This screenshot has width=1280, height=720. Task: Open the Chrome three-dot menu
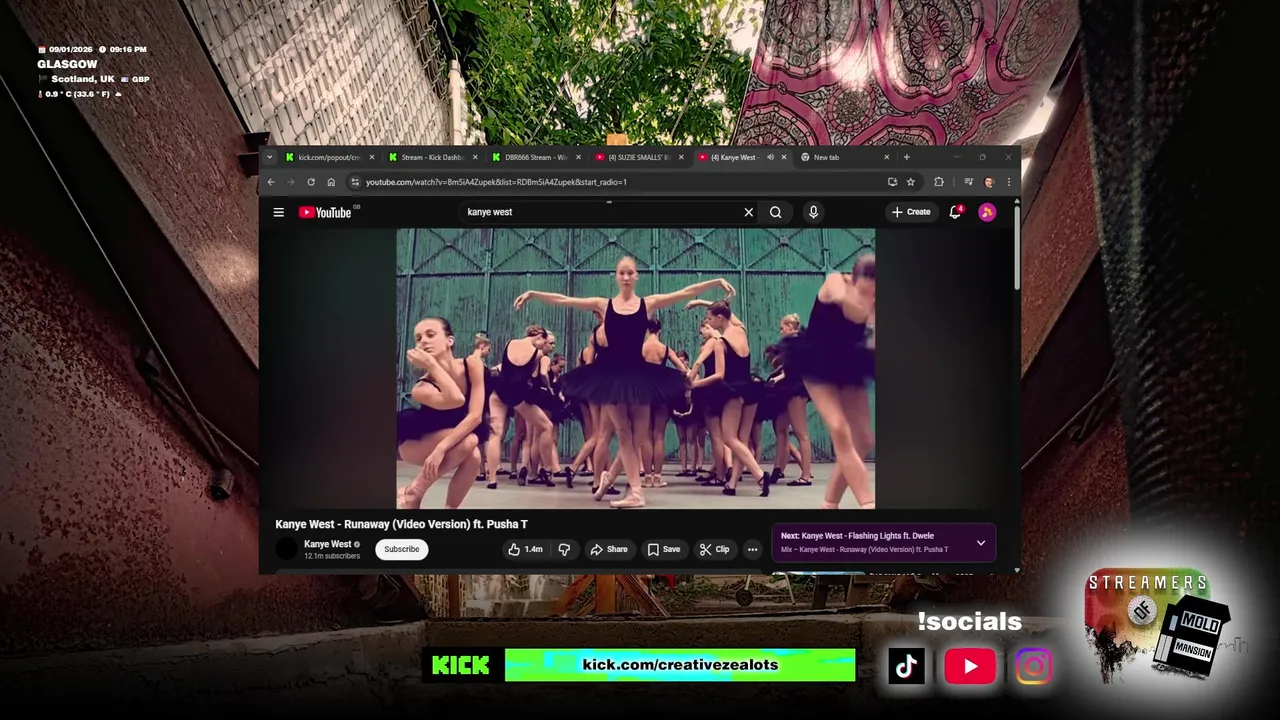coord(1008,182)
